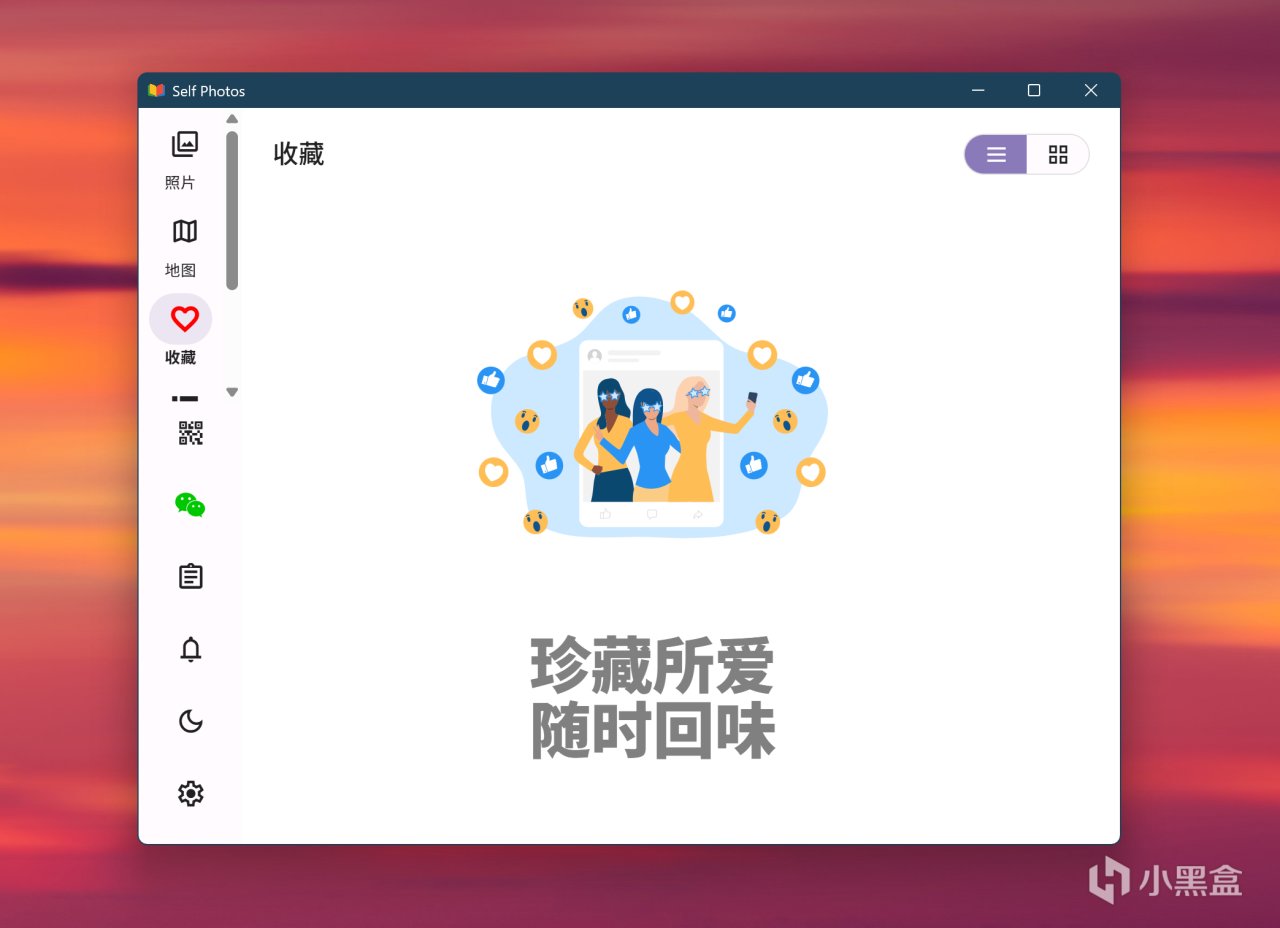Open the settings gear icon
This screenshot has width=1280, height=928.
click(x=190, y=793)
